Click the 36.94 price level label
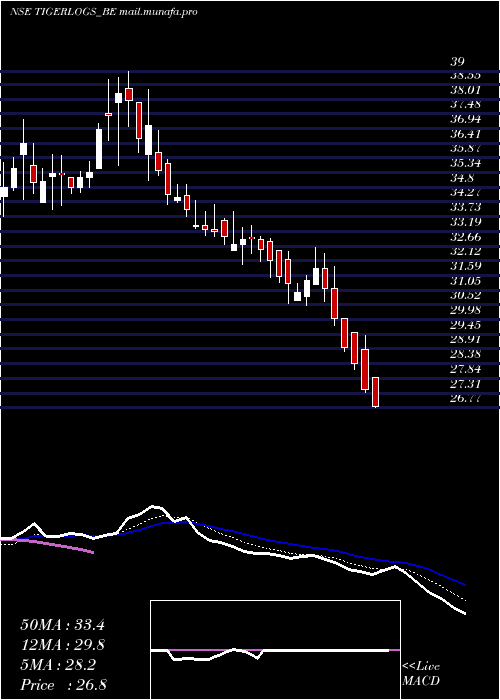The height and width of the screenshot is (700, 500). click(x=465, y=119)
